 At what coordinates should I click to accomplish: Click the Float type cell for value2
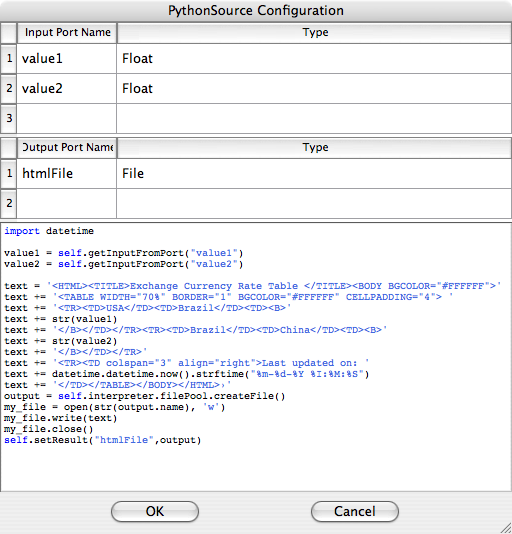314,89
